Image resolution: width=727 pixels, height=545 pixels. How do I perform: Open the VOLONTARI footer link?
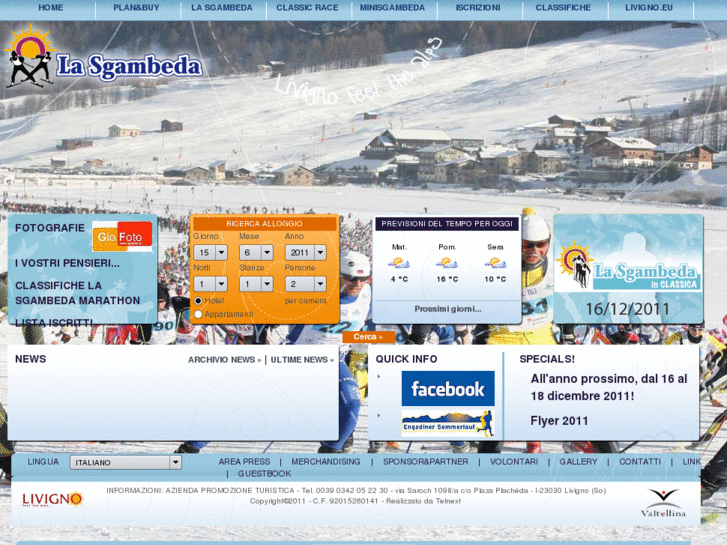tap(514, 462)
